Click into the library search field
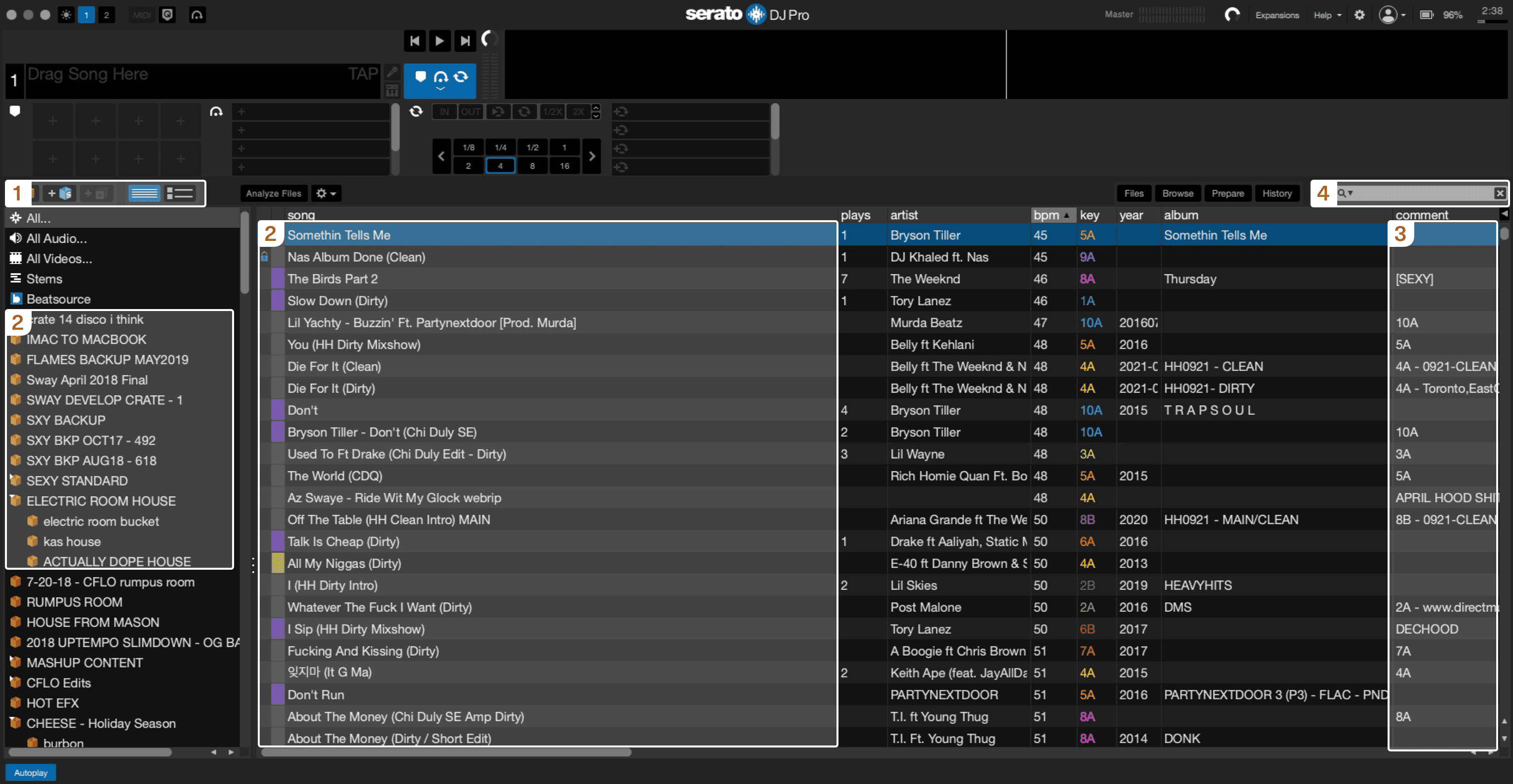The image size is (1513, 784). coord(1421,193)
